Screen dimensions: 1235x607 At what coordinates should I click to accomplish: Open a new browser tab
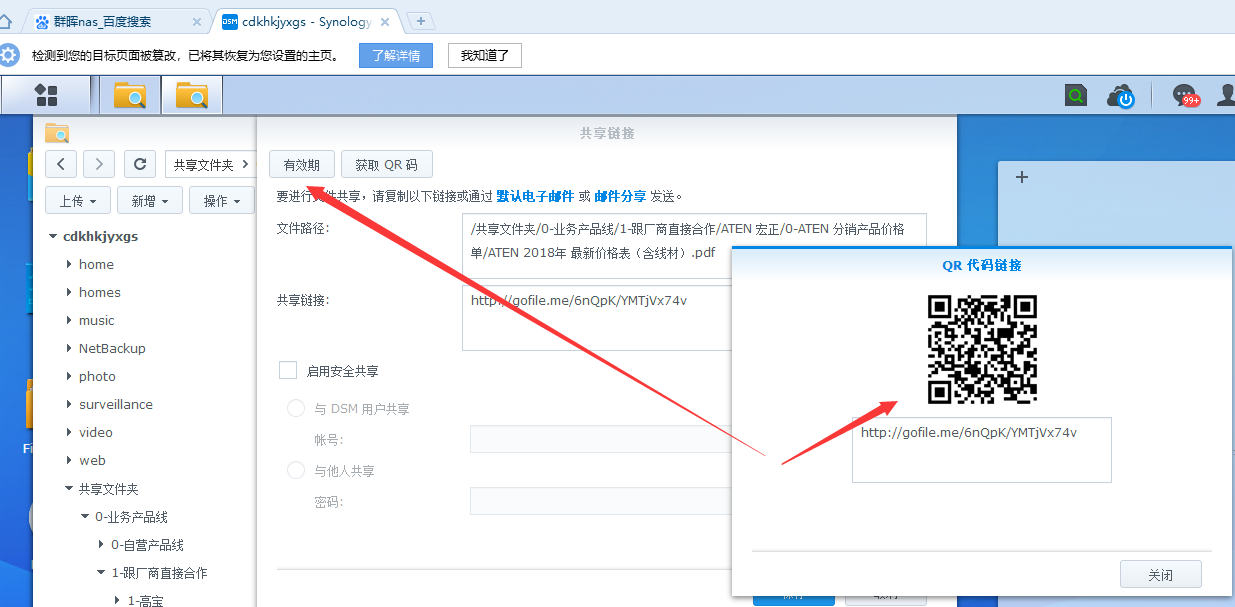tap(421, 21)
